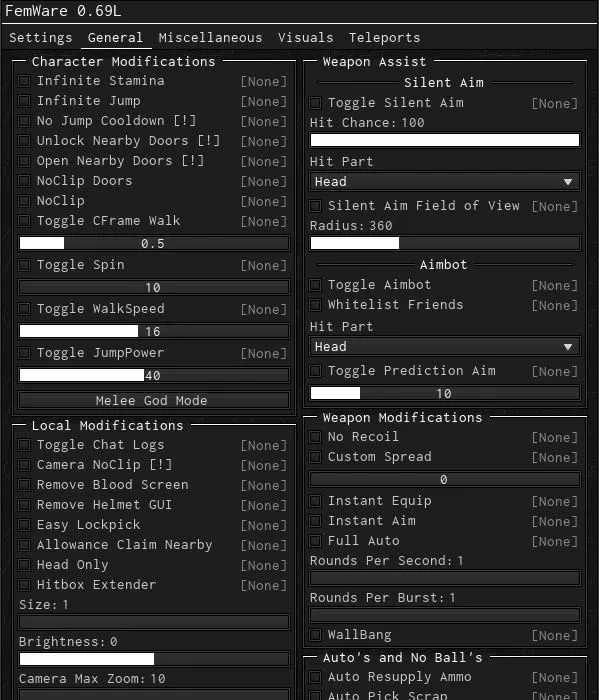Screen dimensions: 599x700
Task: Expand the Aimbot Hit Part dropdown
Action: [x=445, y=347]
